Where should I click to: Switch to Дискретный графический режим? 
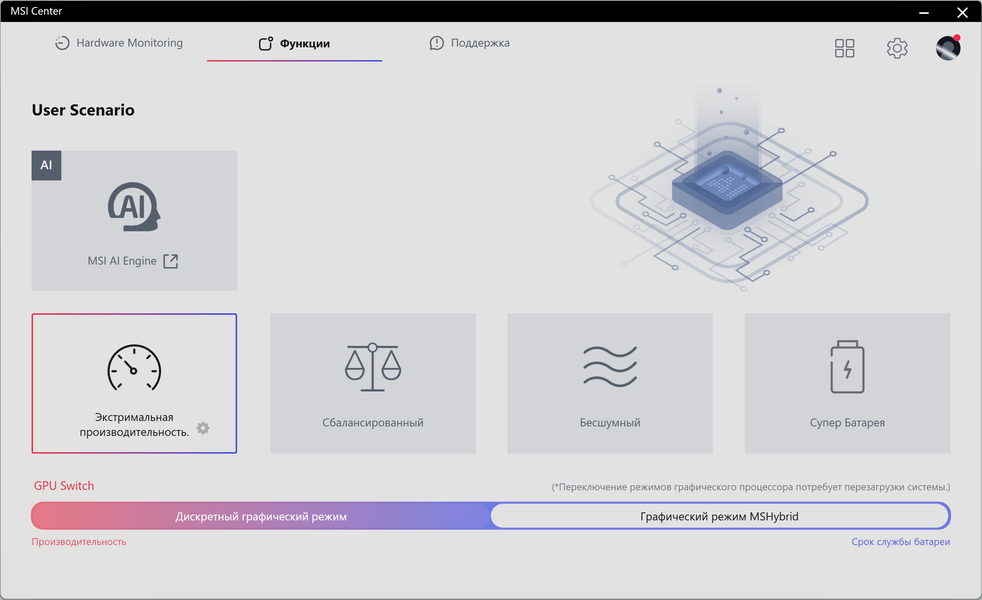point(261,516)
